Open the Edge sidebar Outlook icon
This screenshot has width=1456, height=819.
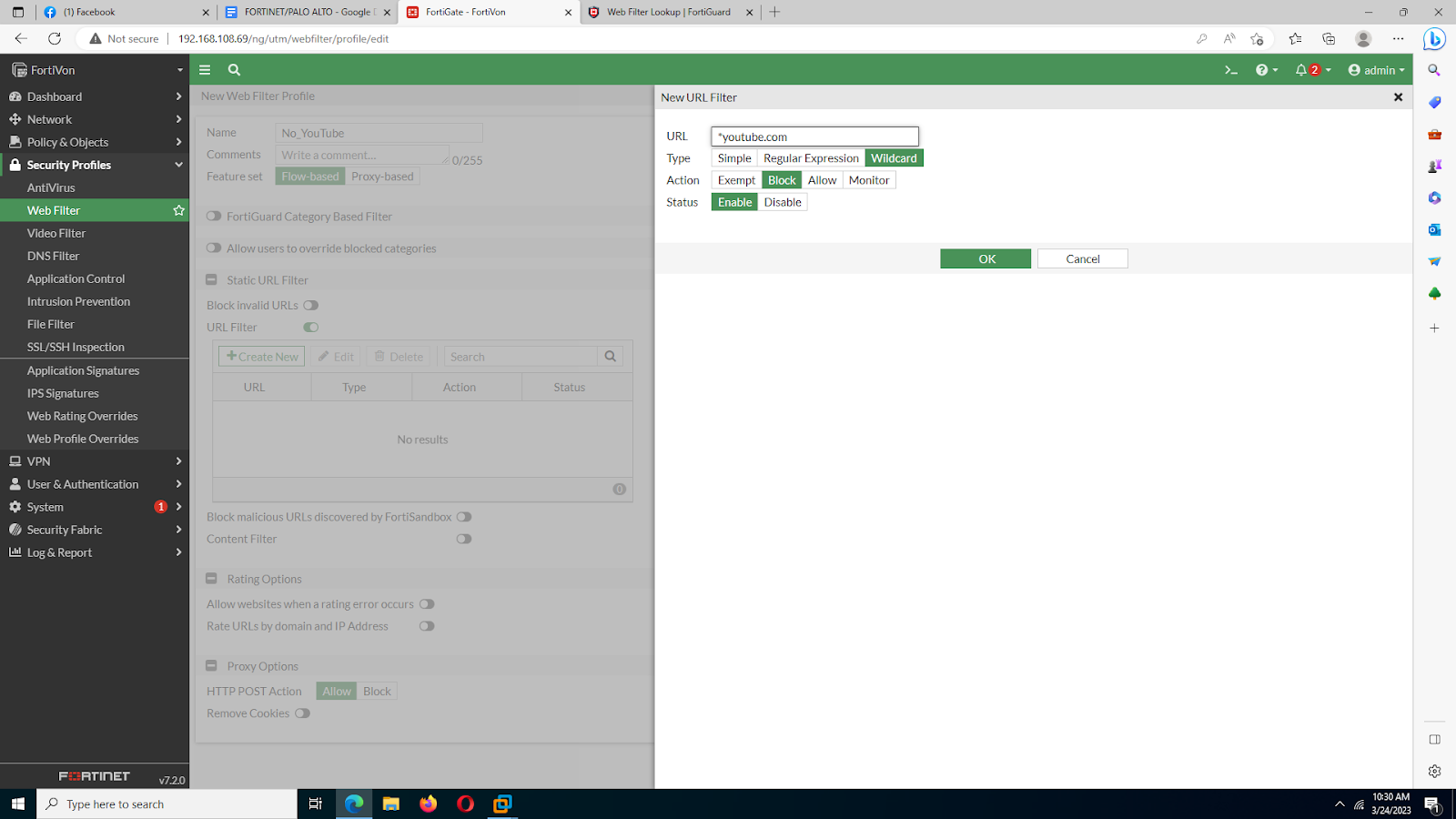(x=1434, y=229)
